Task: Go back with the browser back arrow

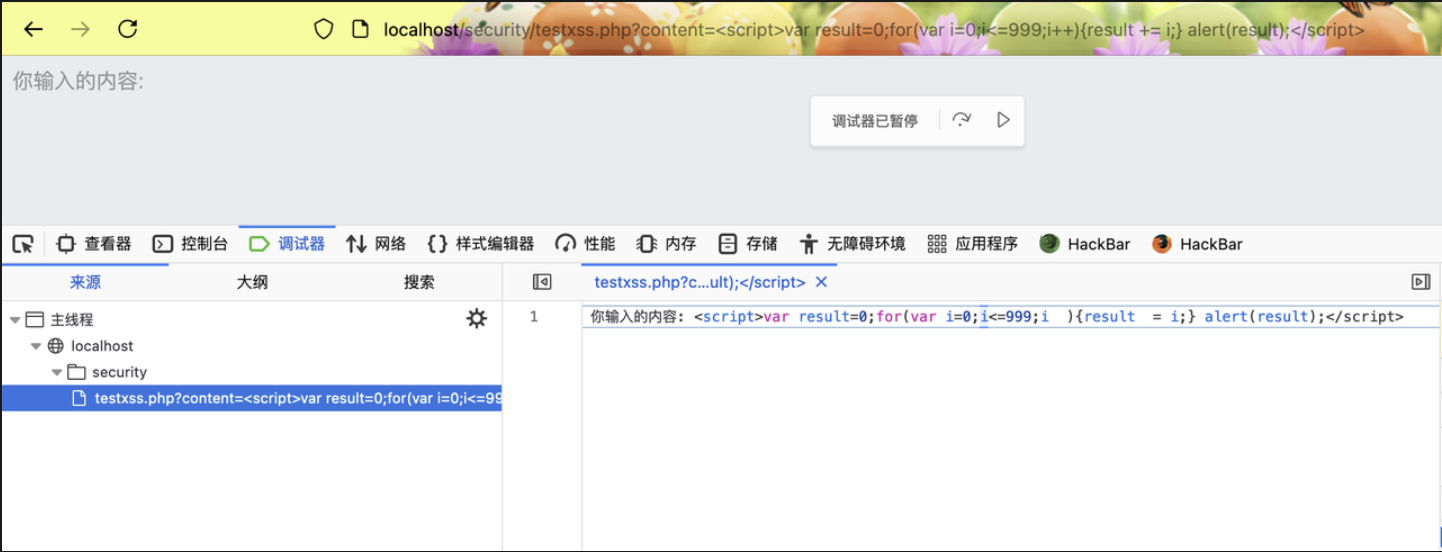Action: tap(34, 29)
